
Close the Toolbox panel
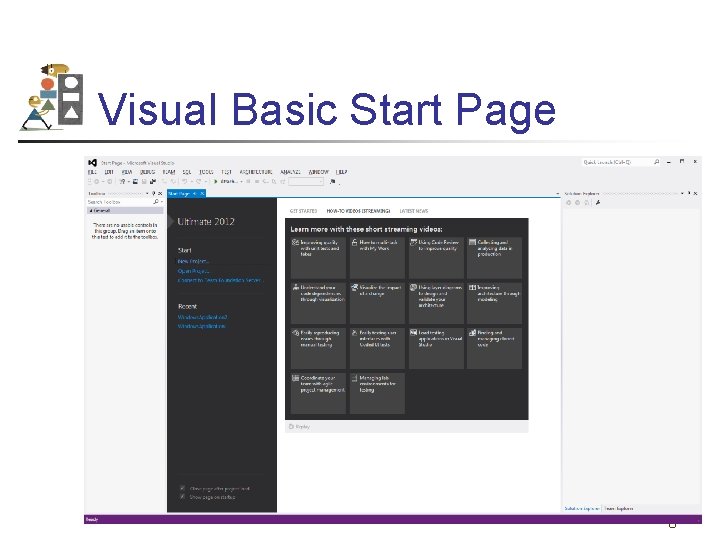[160, 194]
